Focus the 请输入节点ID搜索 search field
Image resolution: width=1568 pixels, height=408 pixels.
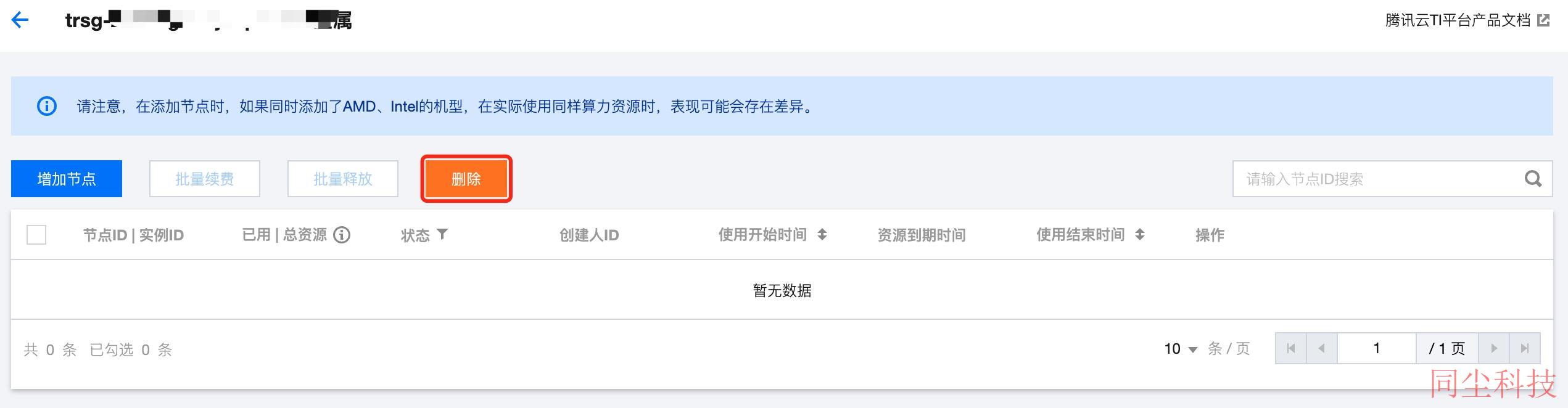pos(1379,179)
